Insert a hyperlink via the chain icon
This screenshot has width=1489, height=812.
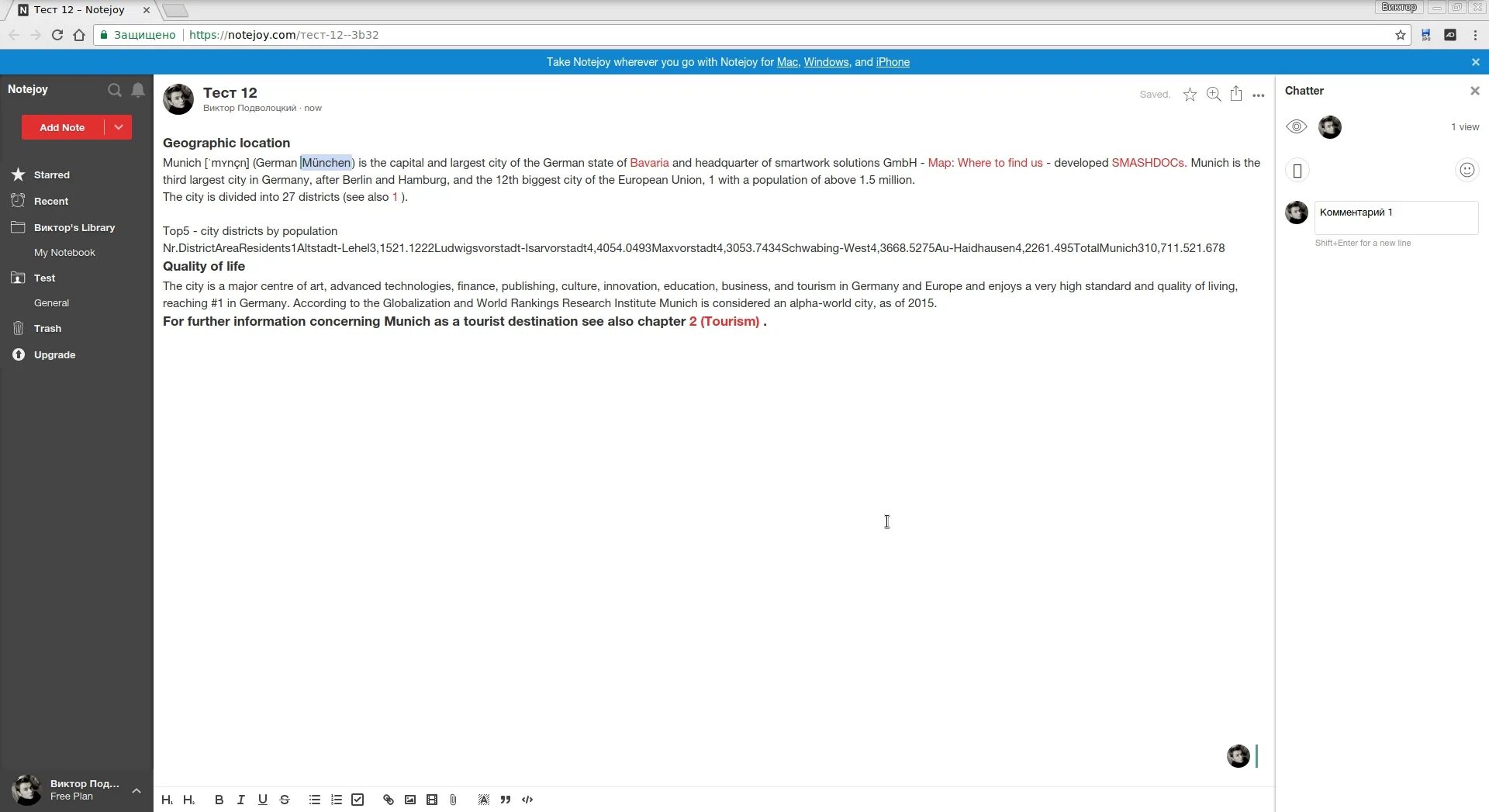point(388,800)
